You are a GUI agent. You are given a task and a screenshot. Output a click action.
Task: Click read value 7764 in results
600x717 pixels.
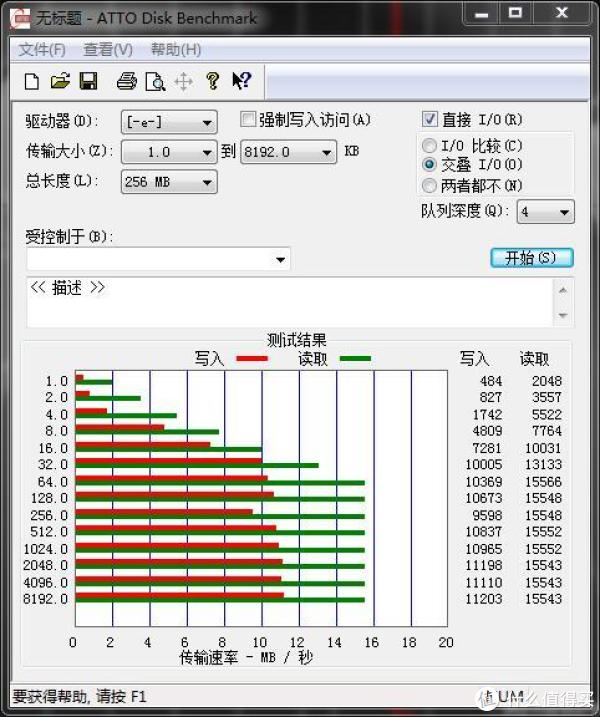point(546,430)
